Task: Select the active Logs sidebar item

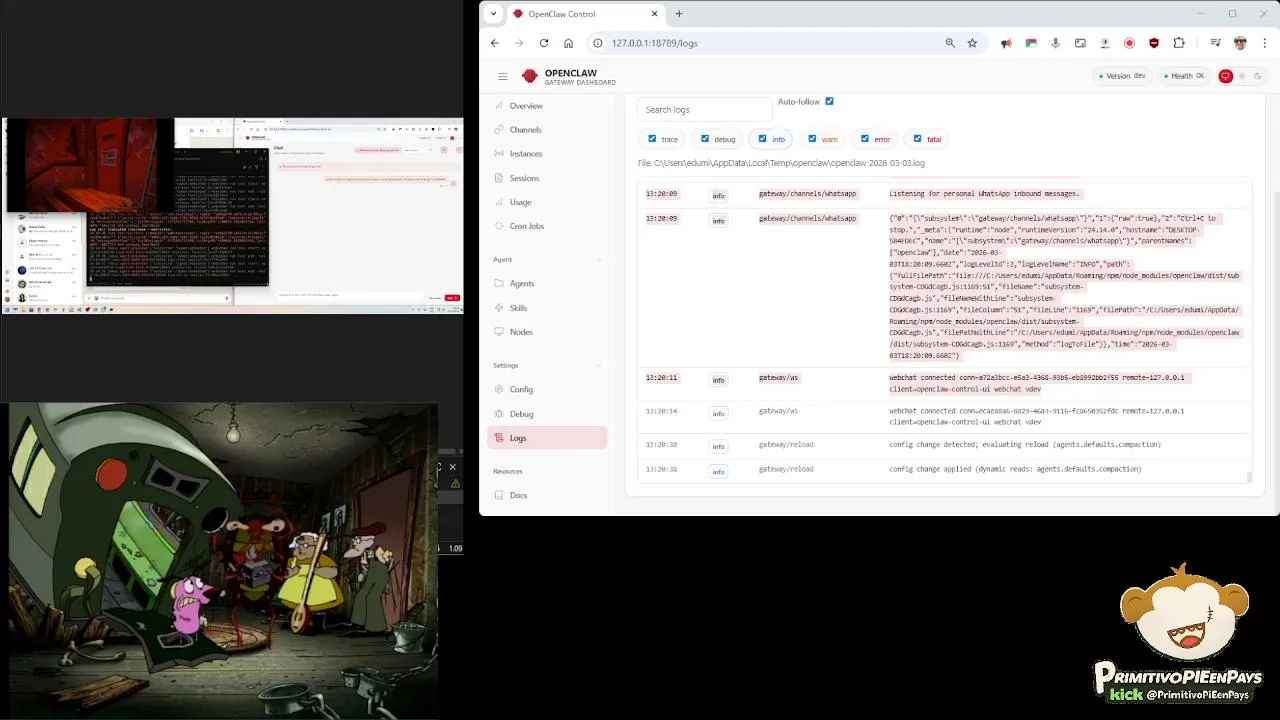Action: point(547,438)
